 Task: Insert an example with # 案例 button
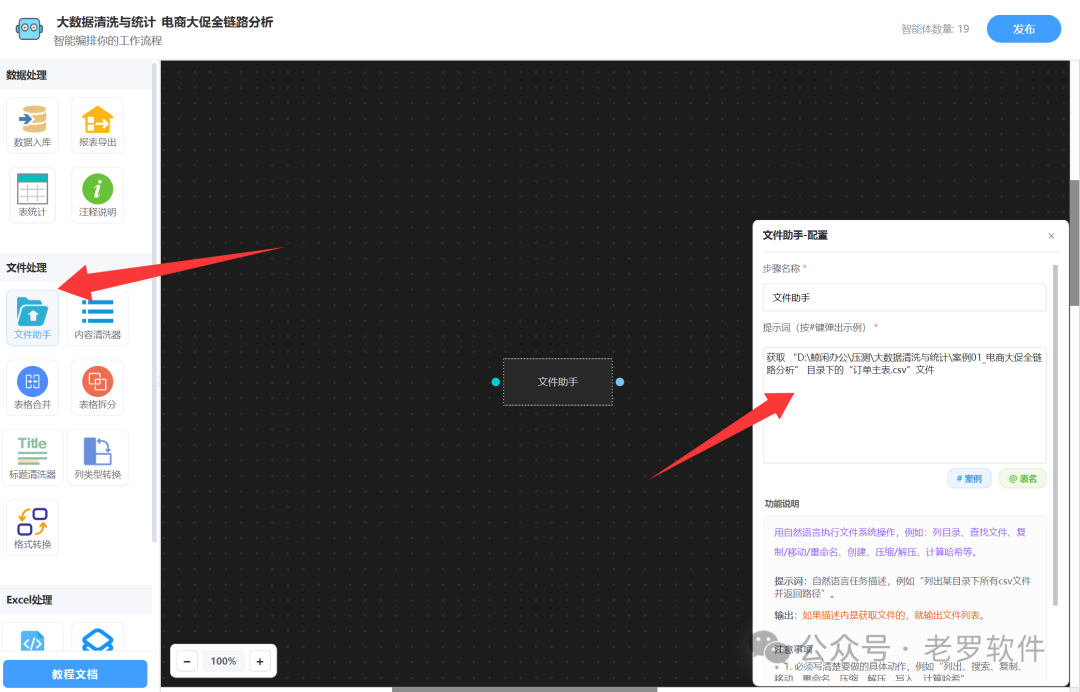[x=969, y=479]
